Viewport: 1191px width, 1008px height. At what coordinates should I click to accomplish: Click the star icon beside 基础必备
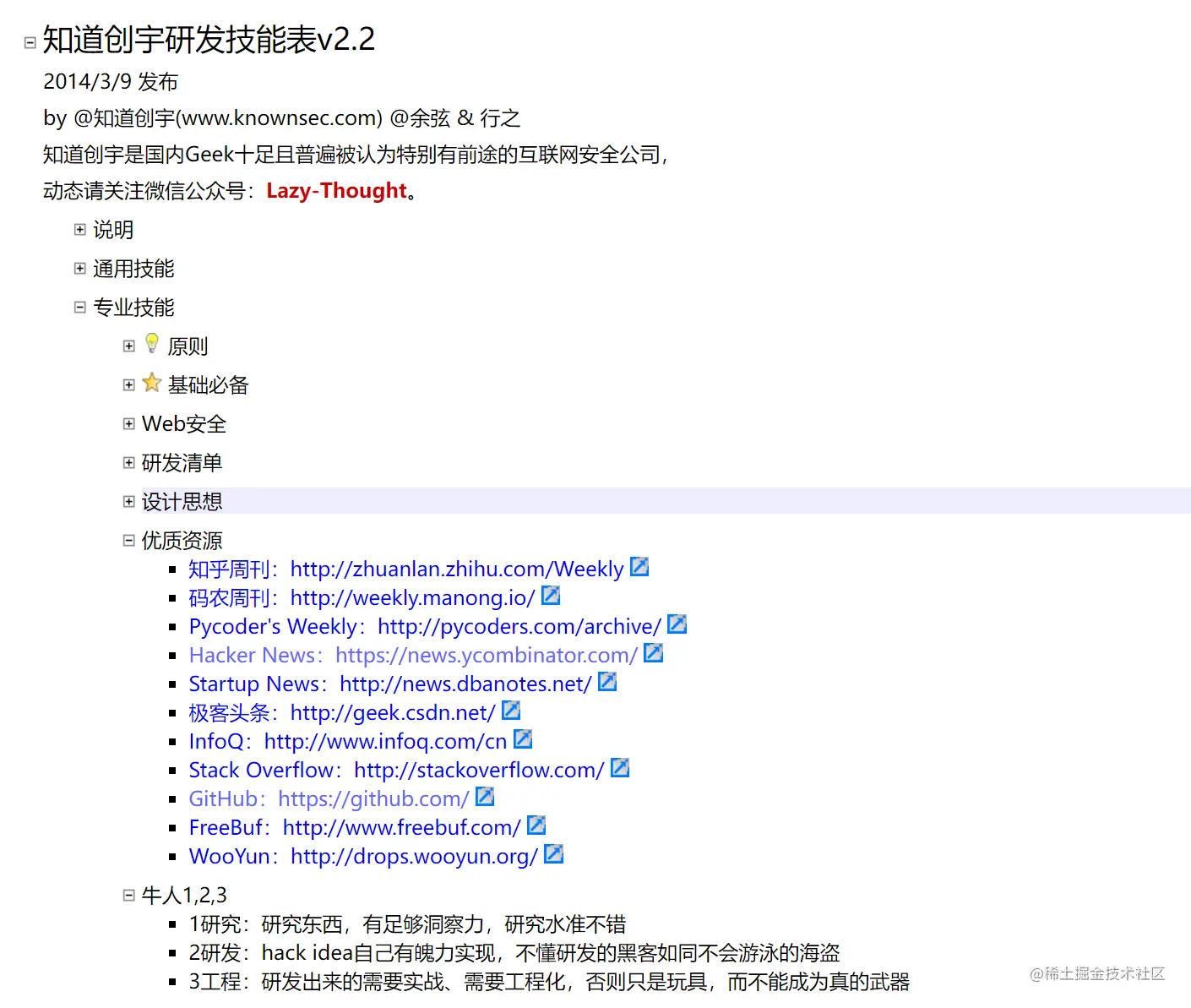coord(152,383)
